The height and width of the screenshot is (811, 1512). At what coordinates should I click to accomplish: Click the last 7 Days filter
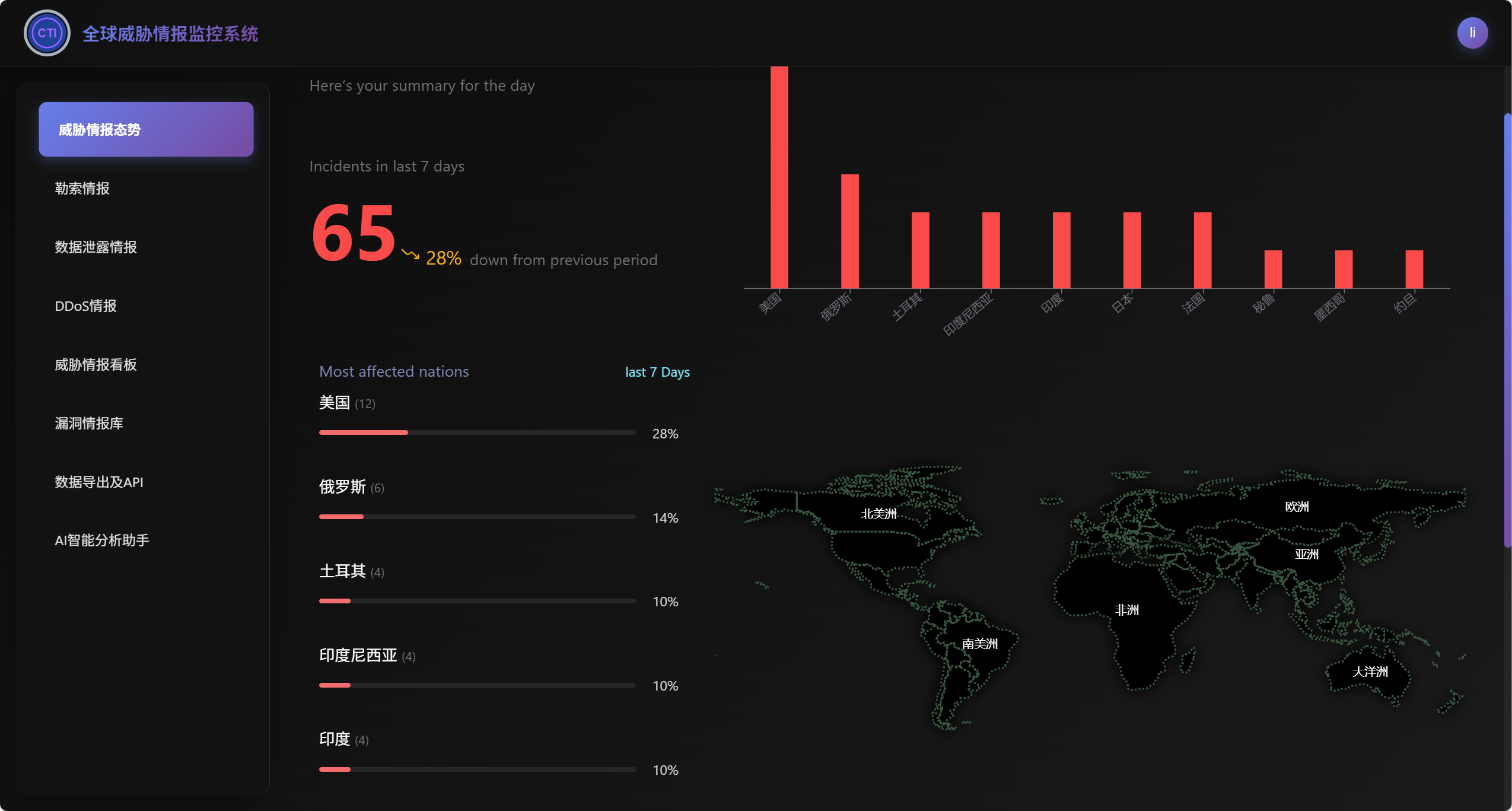point(657,372)
